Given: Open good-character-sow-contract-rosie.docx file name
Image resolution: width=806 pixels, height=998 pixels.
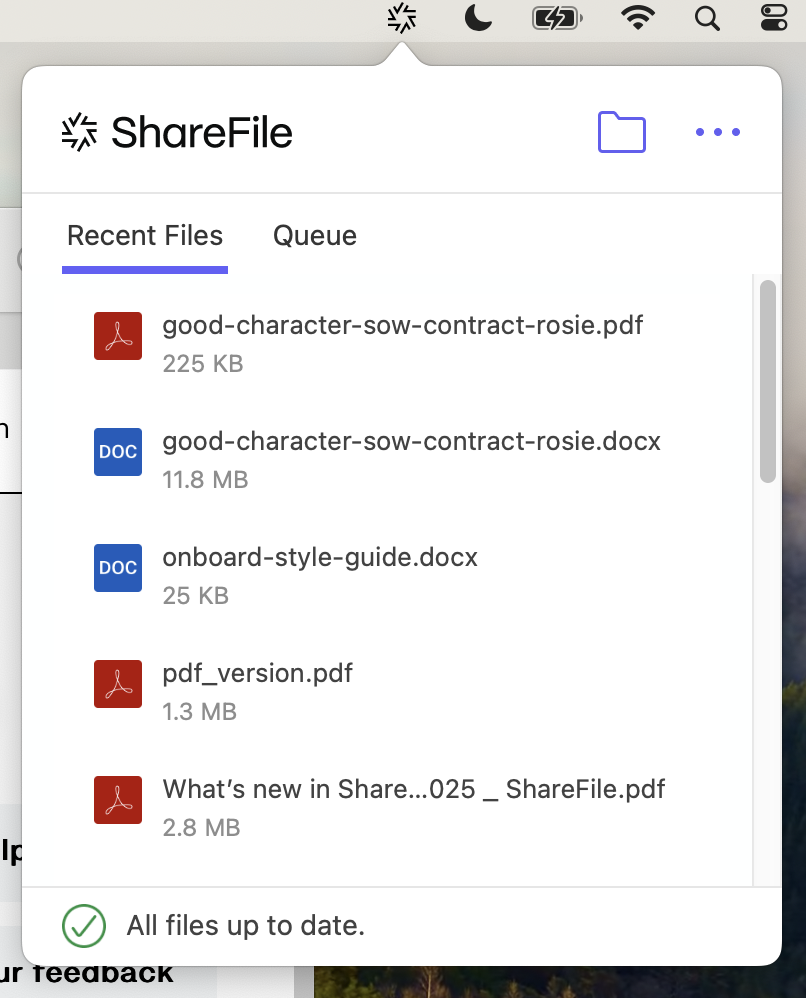Looking at the screenshot, I should pyautogui.click(x=411, y=441).
